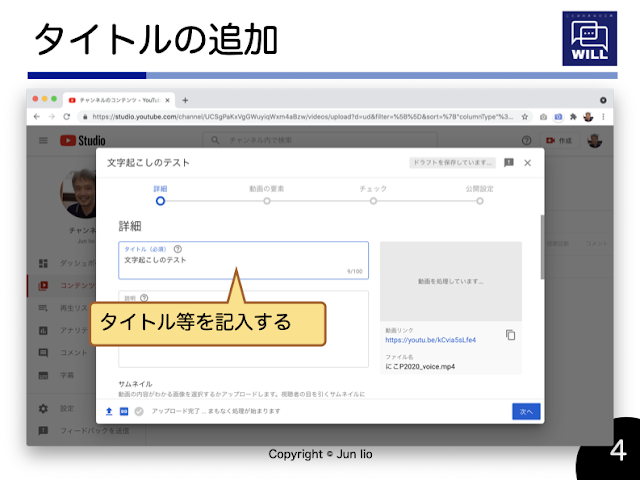The image size is (640, 480).
Task: Click the file name にこP2020_voice.mp4
Action: (x=420, y=367)
